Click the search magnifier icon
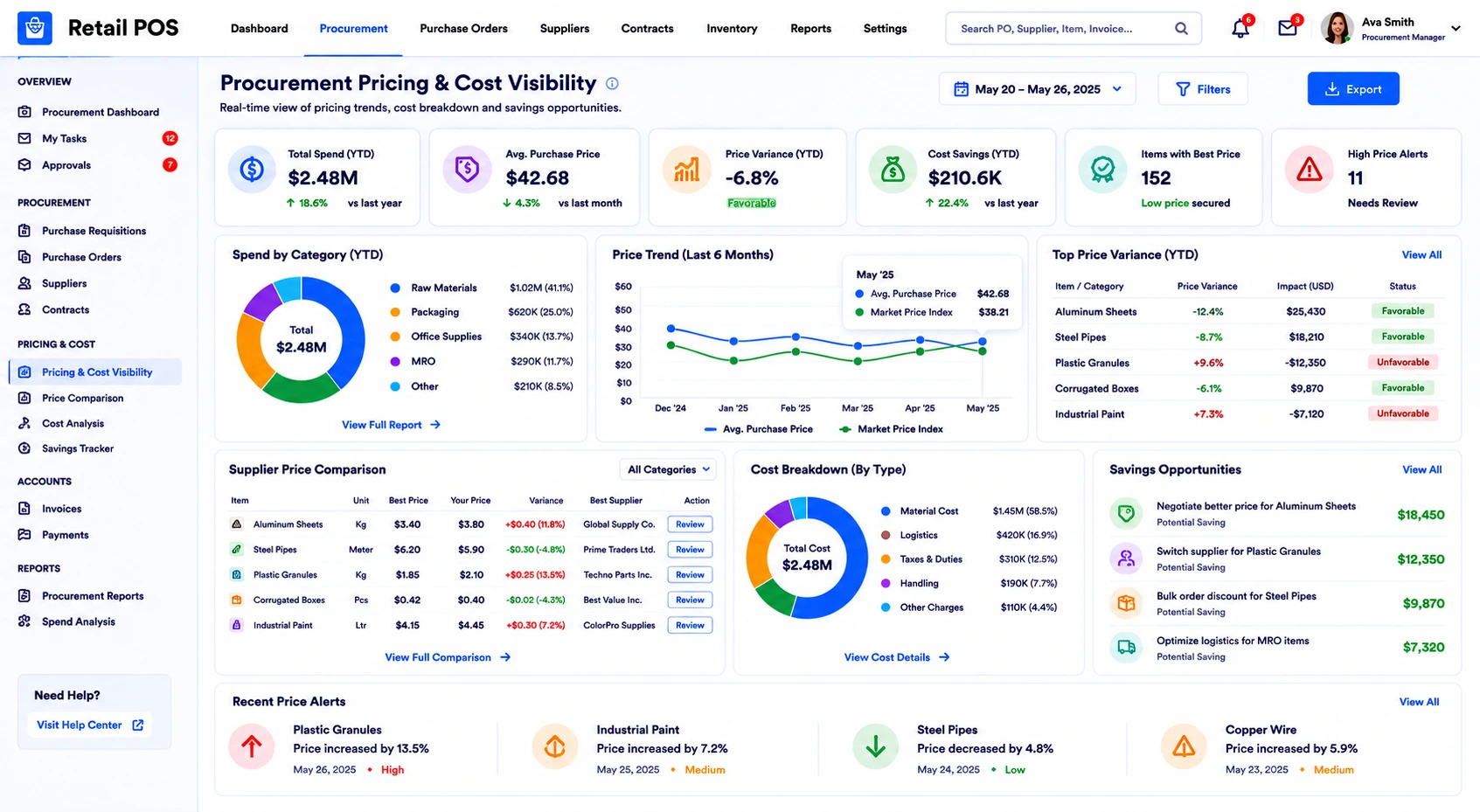This screenshot has width=1480, height=812. tap(1181, 29)
